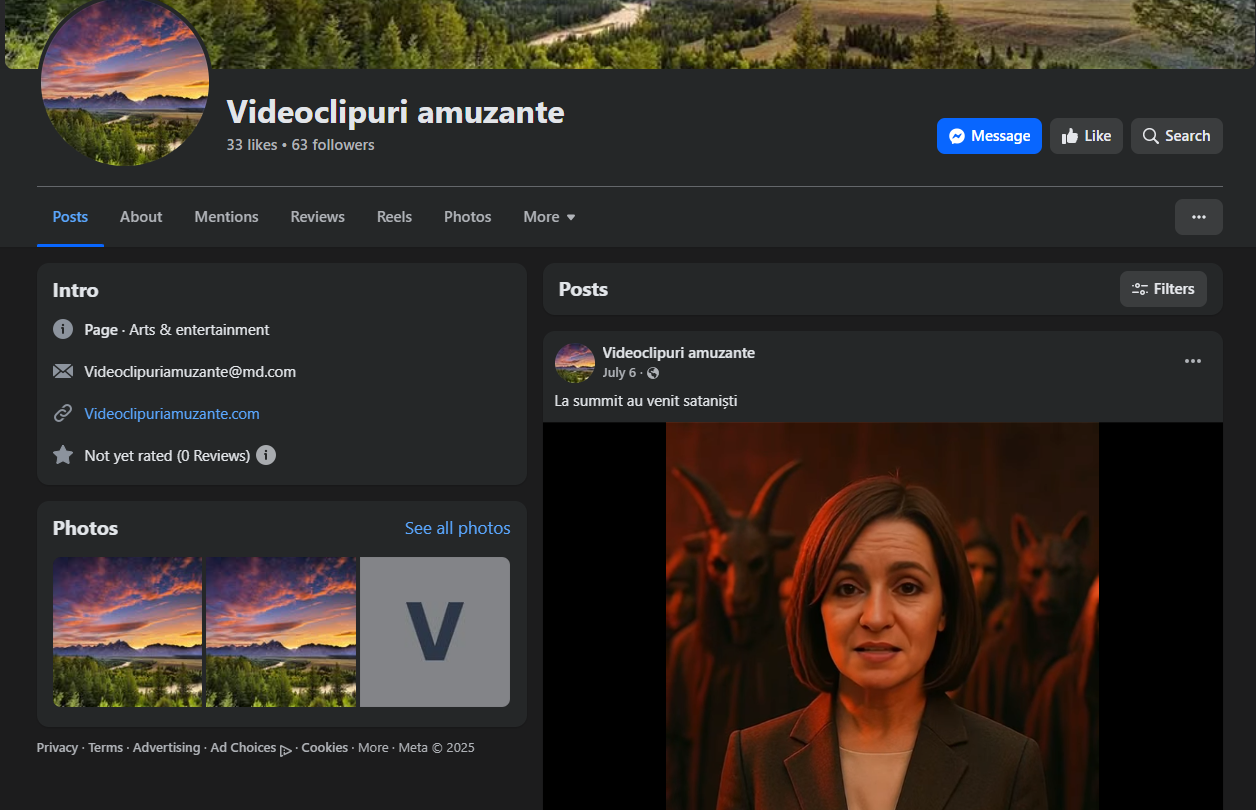
Task: Click the Not yet rated (0 Reviews) text
Action: tap(167, 455)
